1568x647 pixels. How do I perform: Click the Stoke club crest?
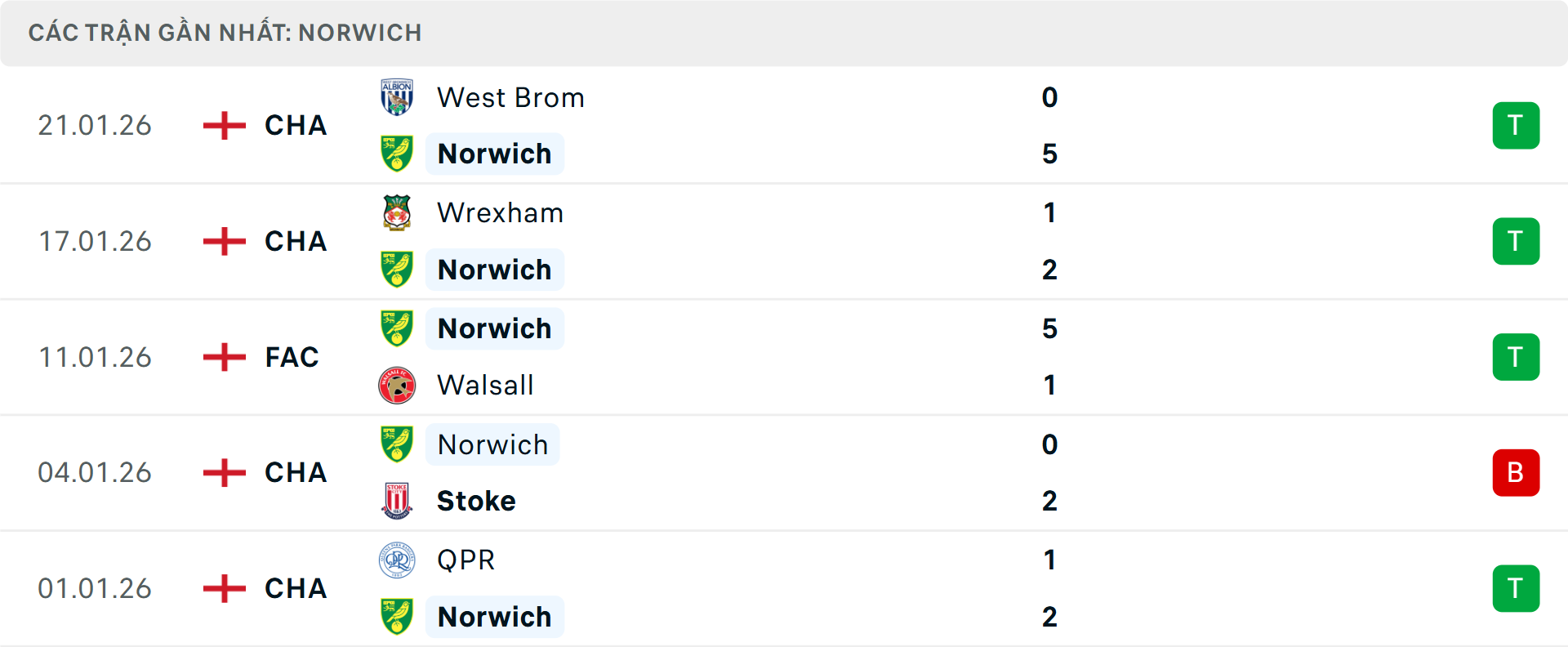(397, 501)
